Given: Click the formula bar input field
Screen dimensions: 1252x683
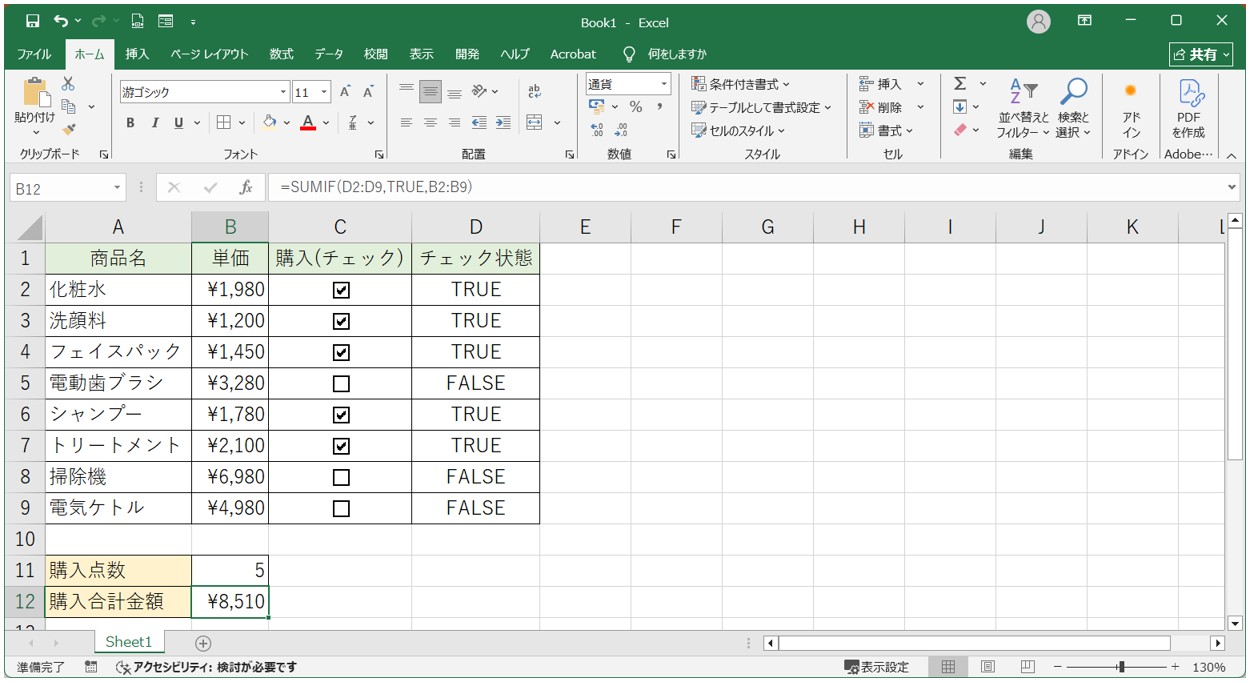Looking at the screenshot, I should [746, 187].
